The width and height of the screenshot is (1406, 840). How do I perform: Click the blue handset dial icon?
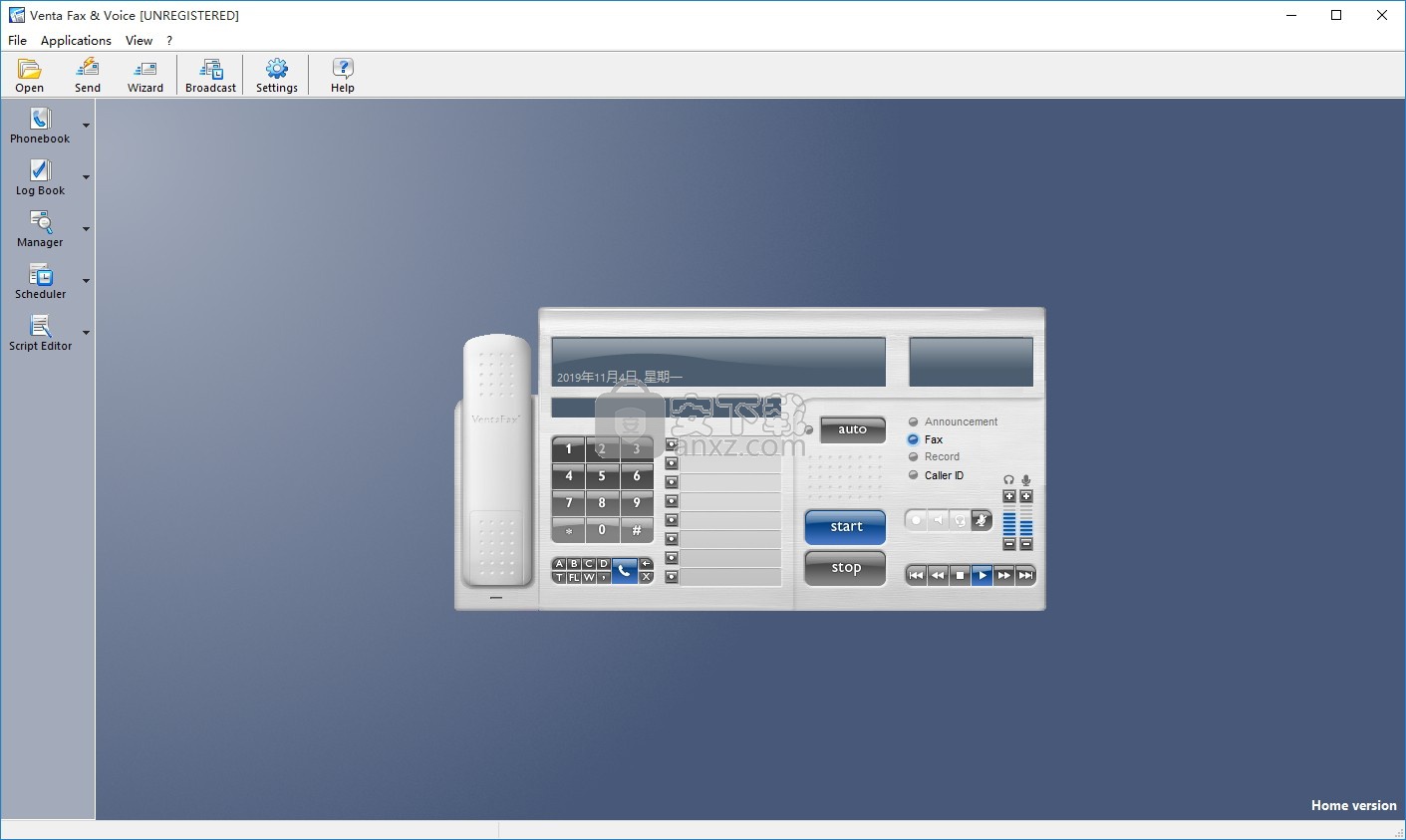click(624, 570)
